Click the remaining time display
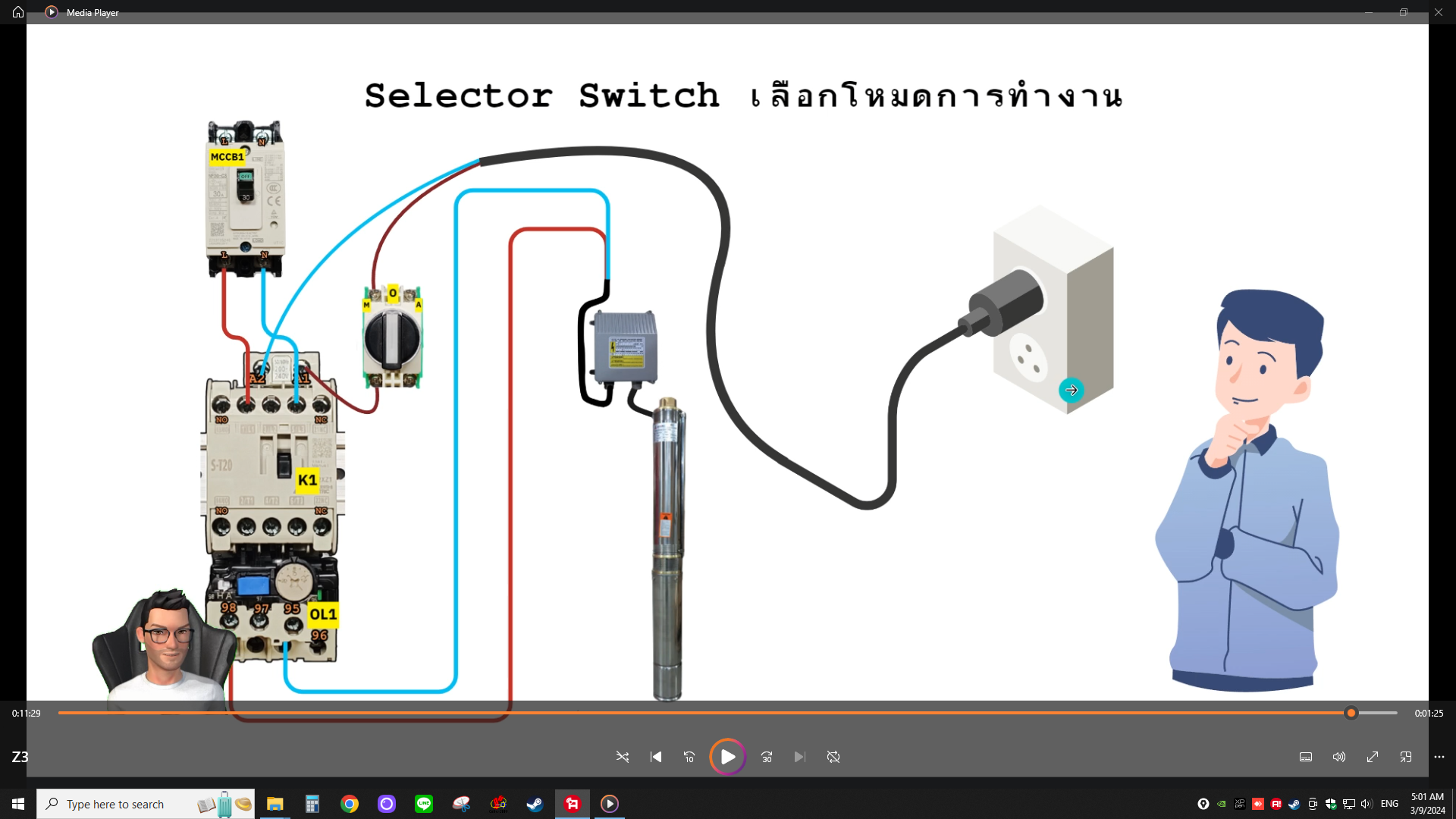The image size is (1456, 819). pos(1429,713)
